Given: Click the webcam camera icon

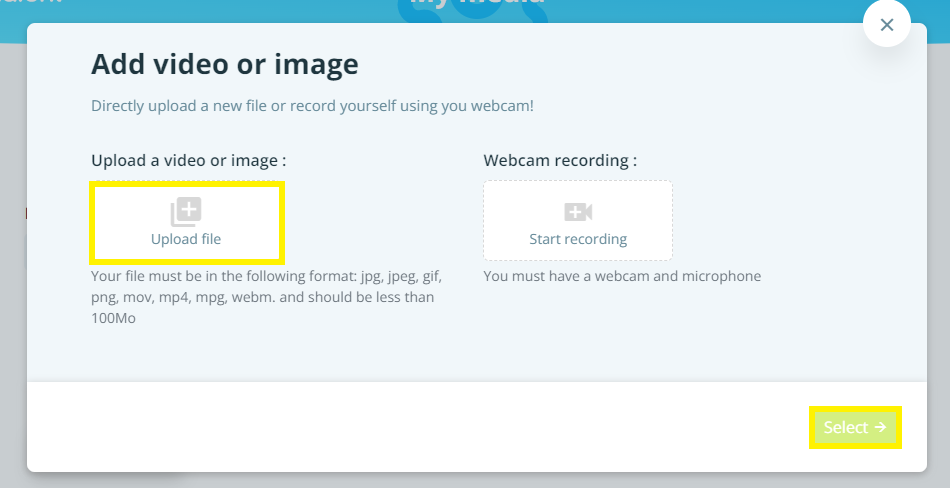Looking at the screenshot, I should click(578, 212).
